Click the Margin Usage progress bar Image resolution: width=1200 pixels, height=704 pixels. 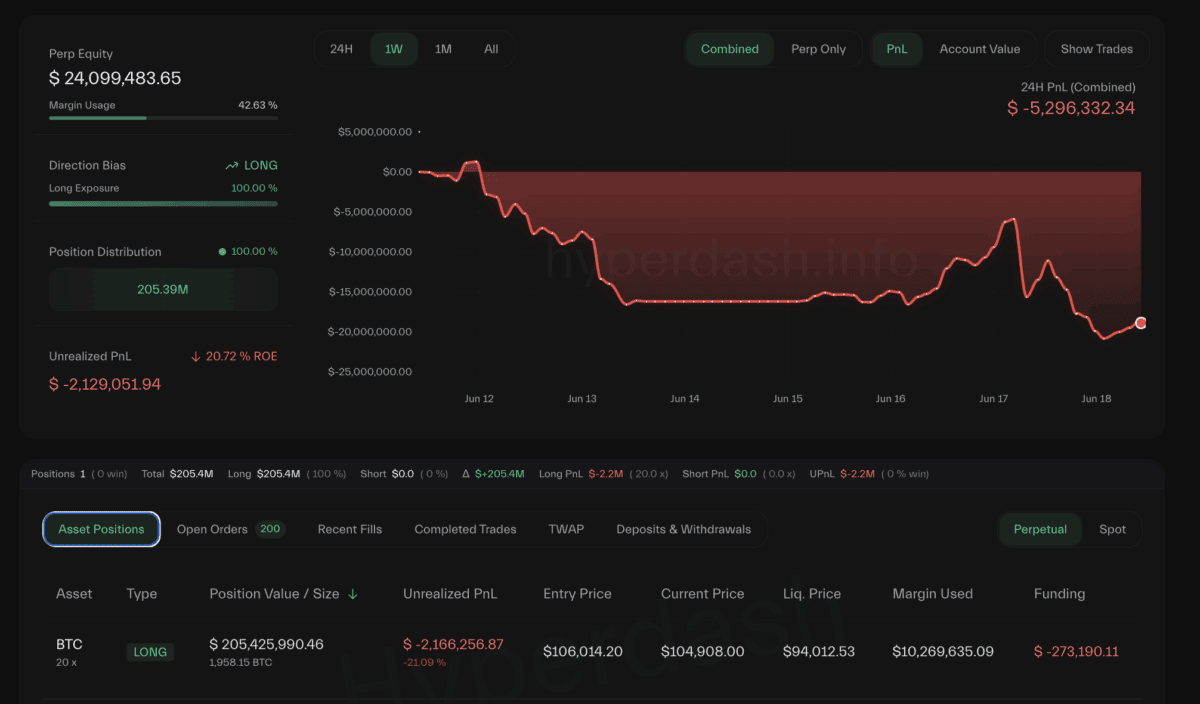click(163, 118)
